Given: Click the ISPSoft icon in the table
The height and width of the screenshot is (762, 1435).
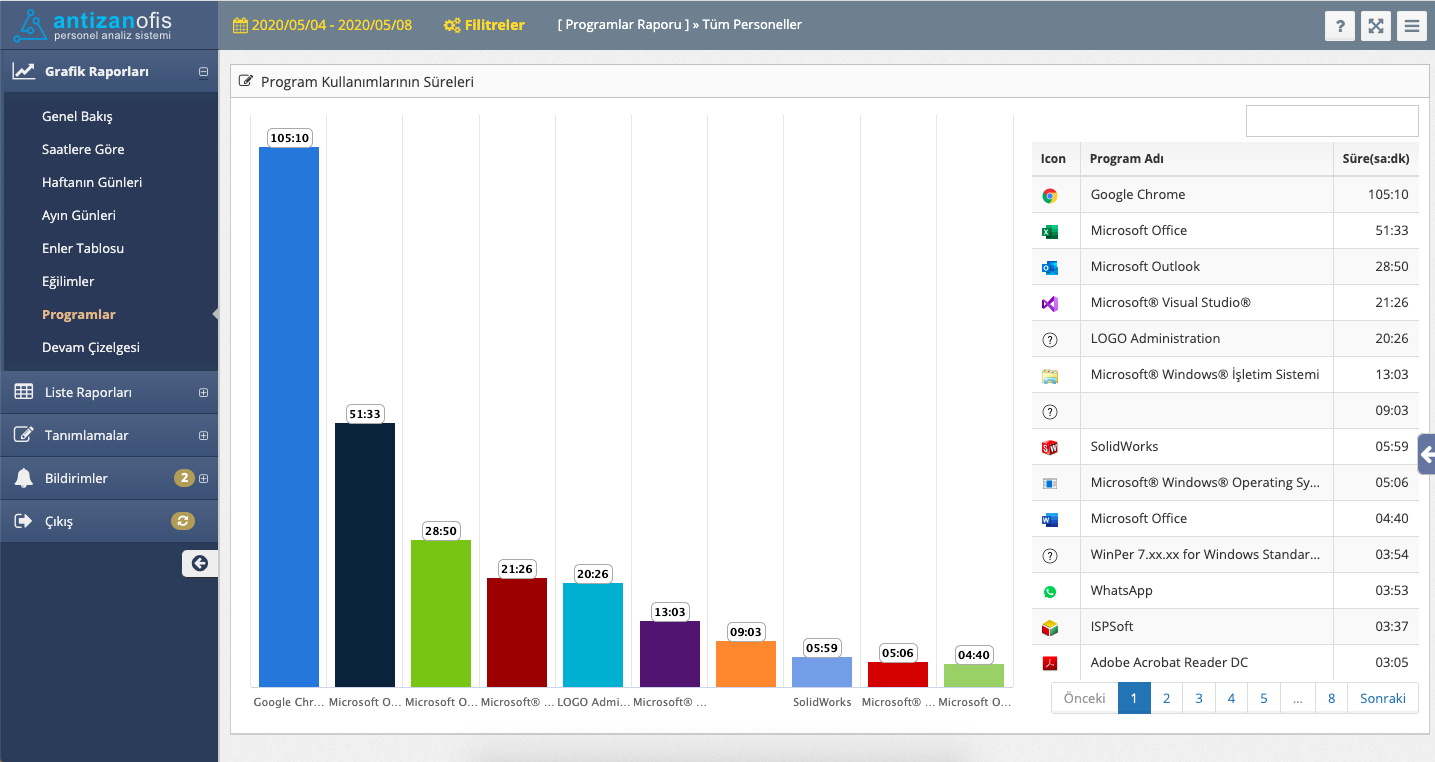Looking at the screenshot, I should (1050, 628).
